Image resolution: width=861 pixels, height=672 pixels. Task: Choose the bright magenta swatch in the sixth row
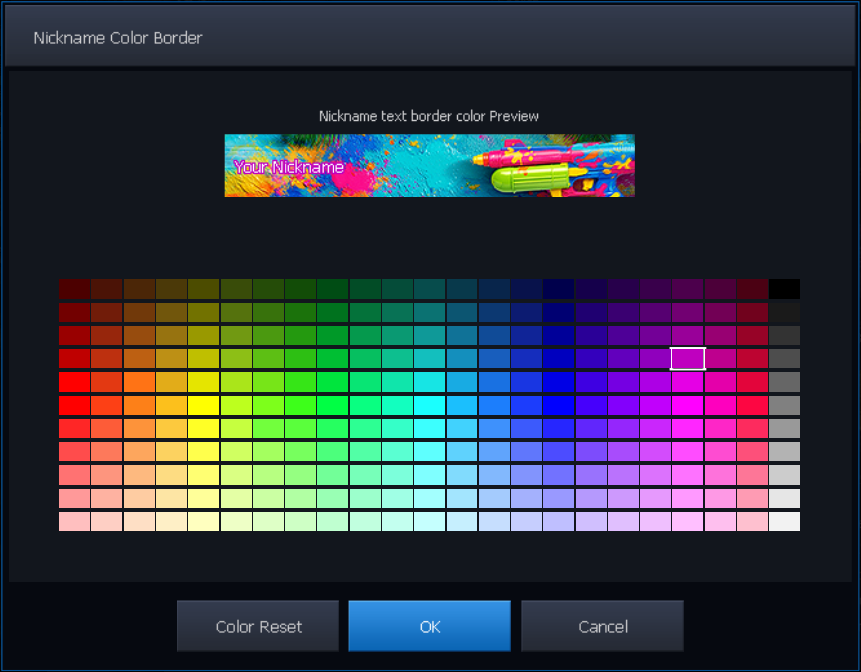[688, 405]
